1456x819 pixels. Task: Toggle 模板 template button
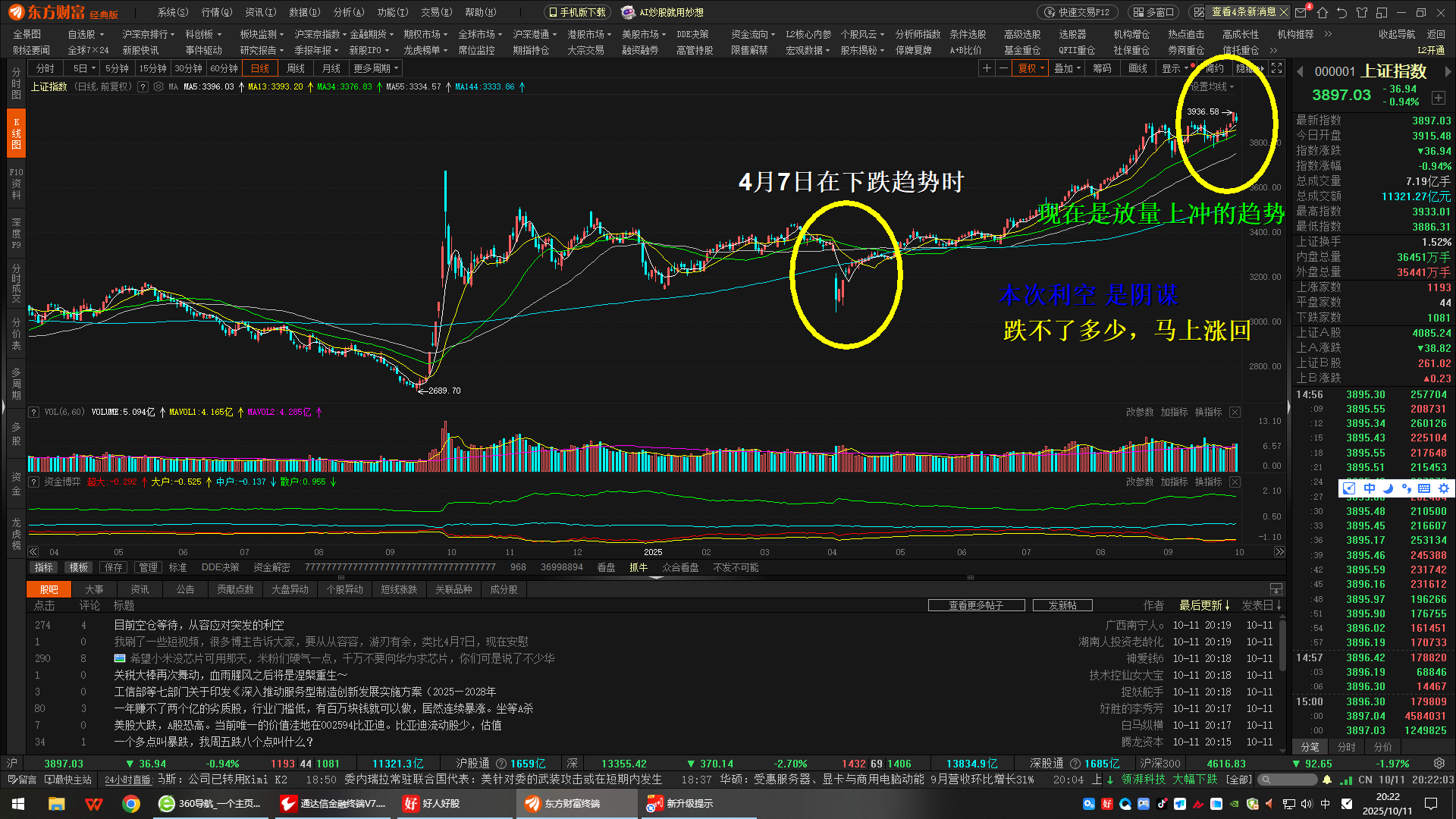pos(79,568)
